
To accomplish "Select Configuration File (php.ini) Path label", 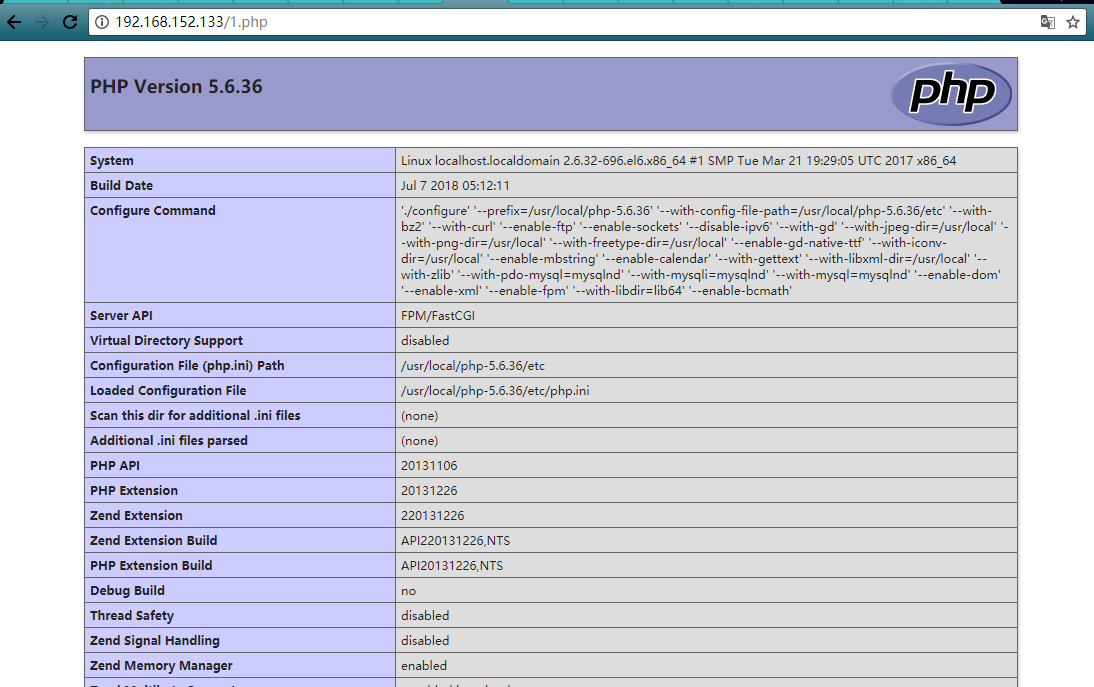I will click(187, 365).
